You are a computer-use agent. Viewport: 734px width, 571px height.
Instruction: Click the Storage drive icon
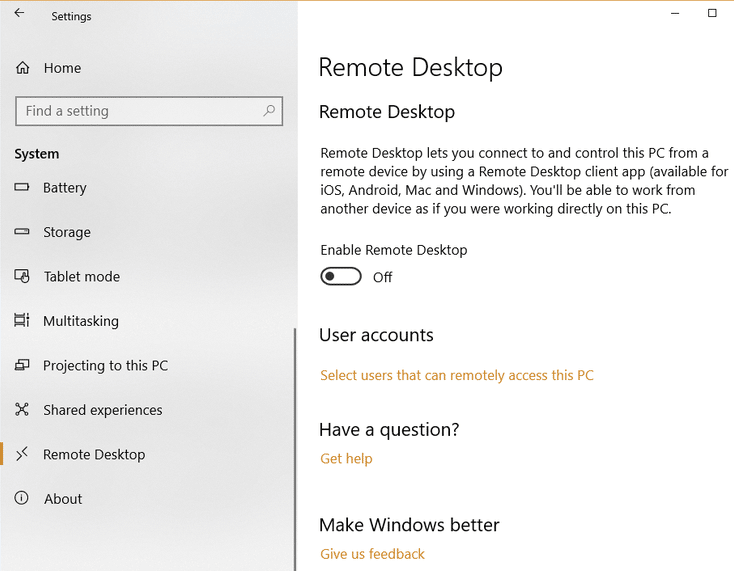(22, 232)
